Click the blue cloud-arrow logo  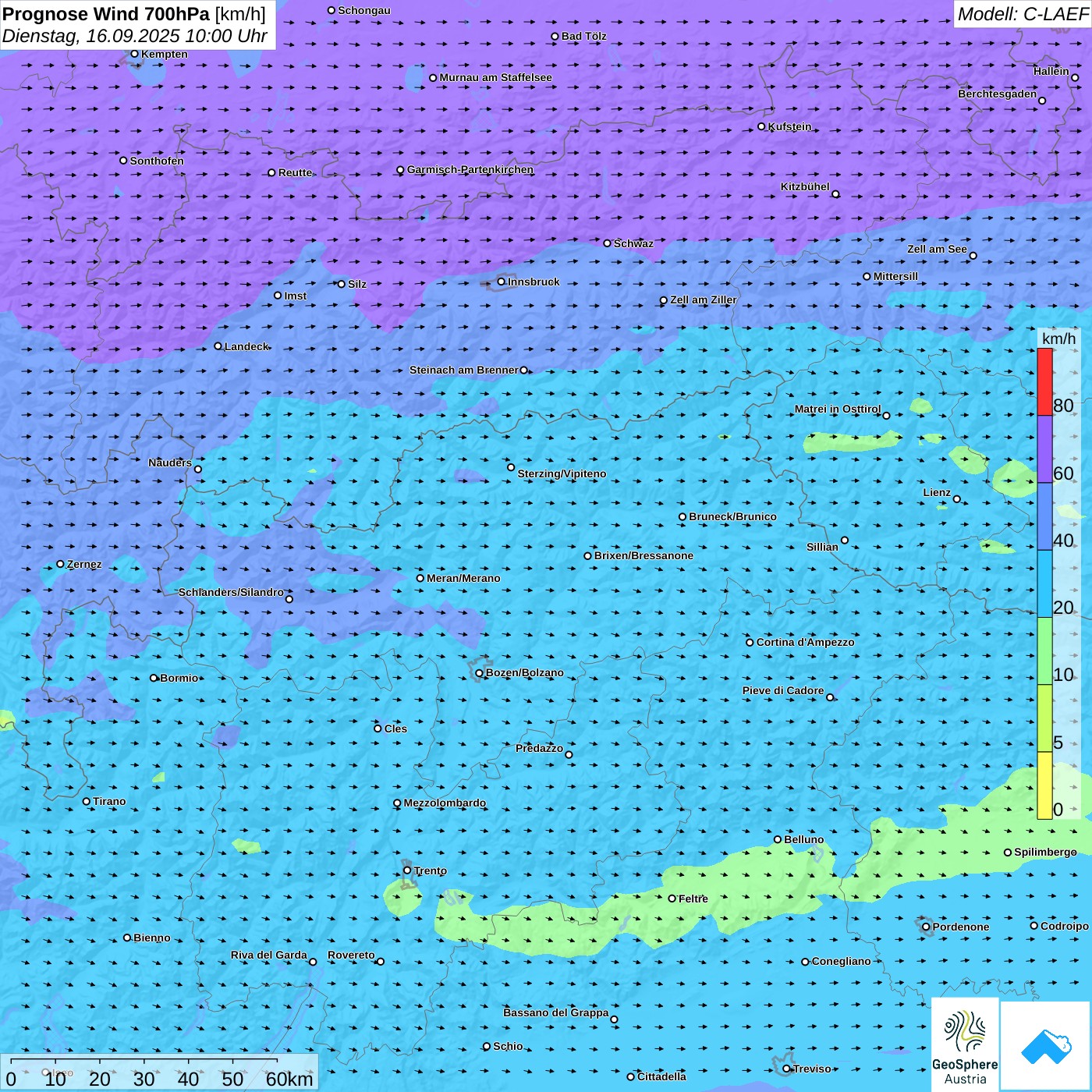(1045, 1046)
